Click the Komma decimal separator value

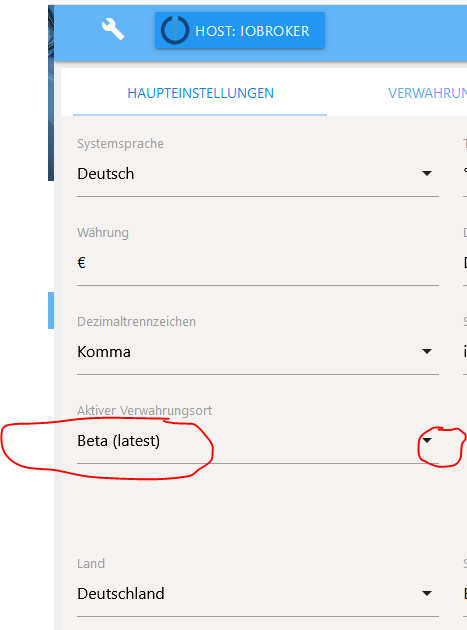point(104,352)
